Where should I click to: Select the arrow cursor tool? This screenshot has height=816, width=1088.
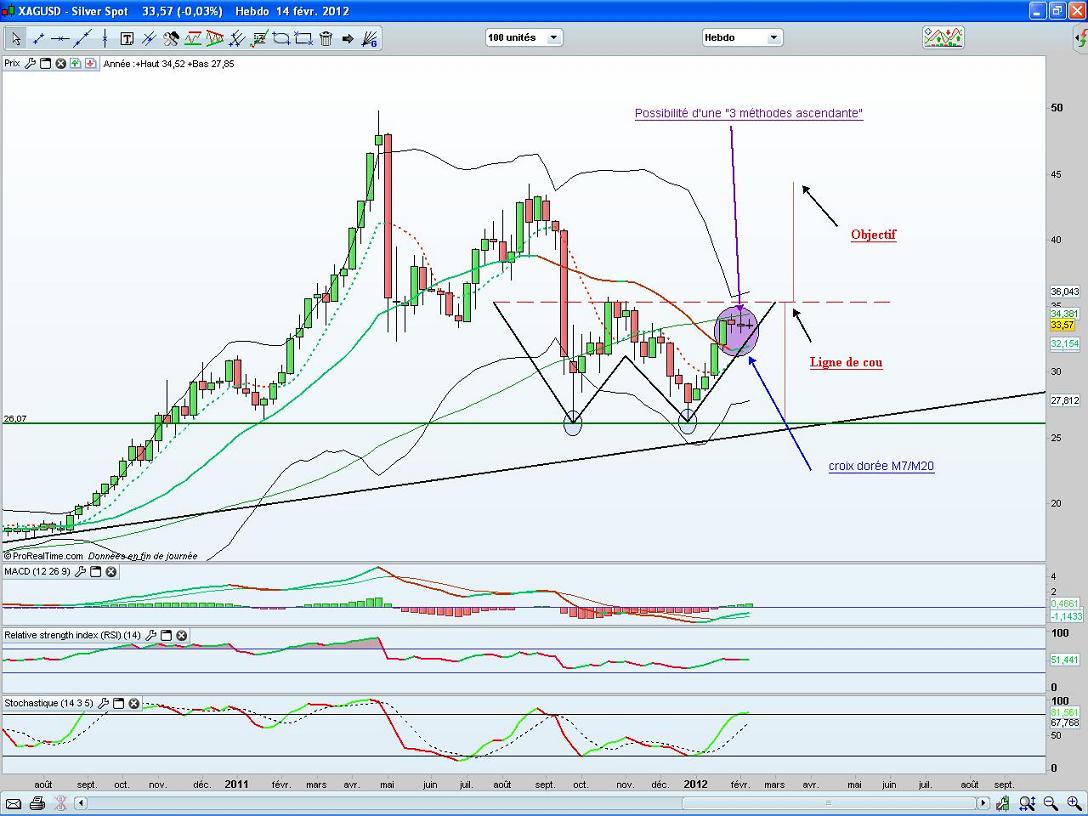(16, 39)
